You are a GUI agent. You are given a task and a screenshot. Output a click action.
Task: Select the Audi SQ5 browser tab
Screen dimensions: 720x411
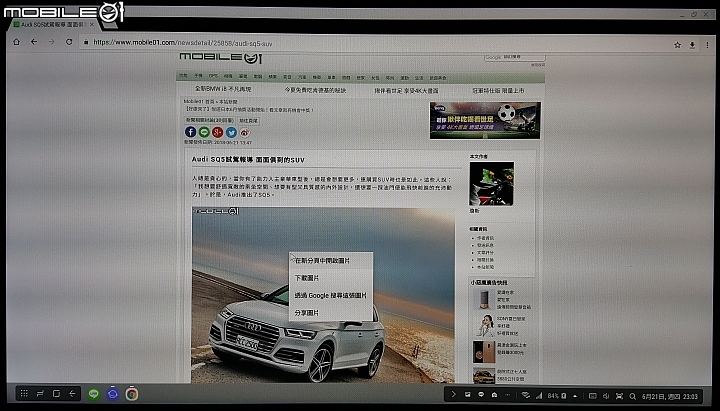click(x=52, y=24)
